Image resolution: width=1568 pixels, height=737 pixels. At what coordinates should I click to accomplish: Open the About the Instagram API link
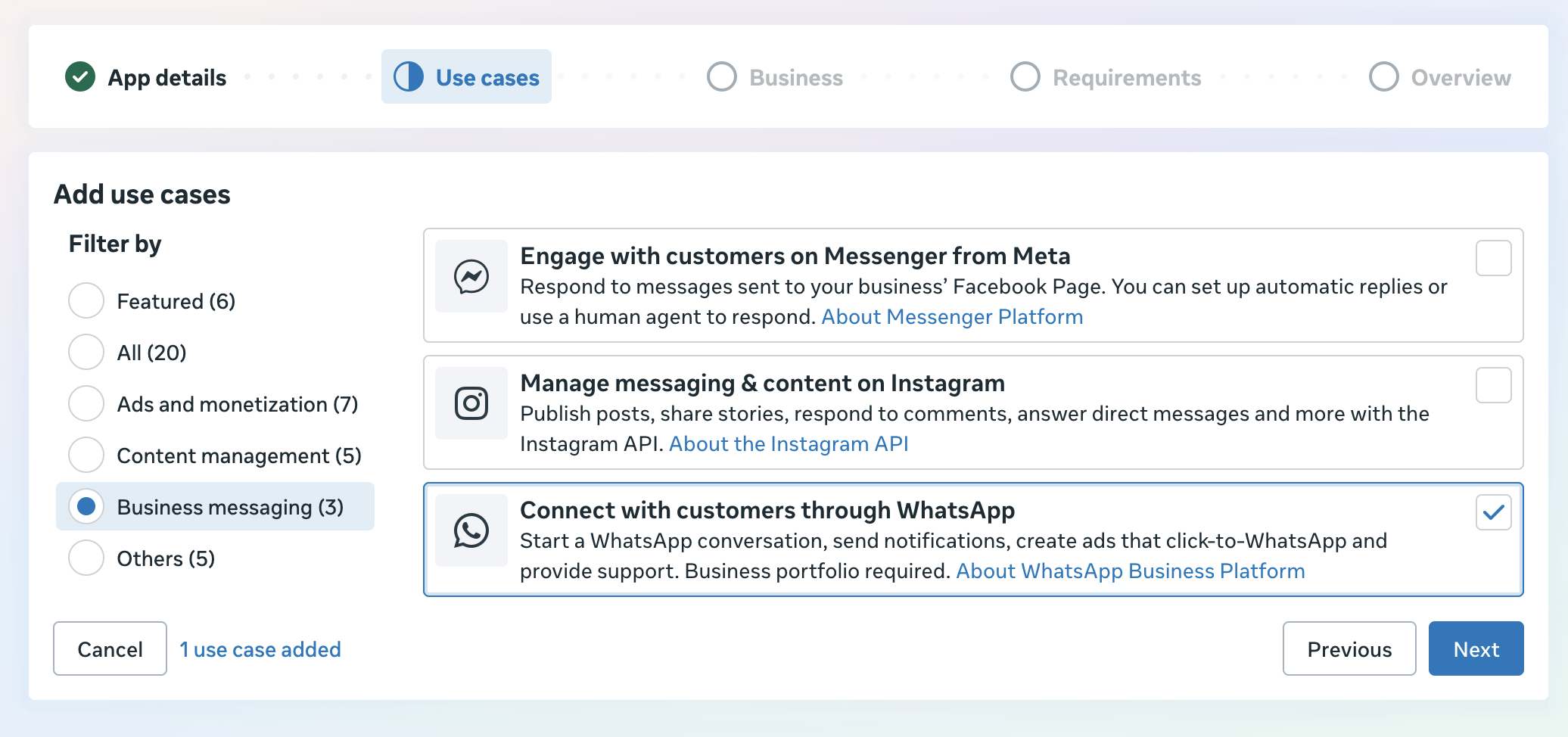789,443
